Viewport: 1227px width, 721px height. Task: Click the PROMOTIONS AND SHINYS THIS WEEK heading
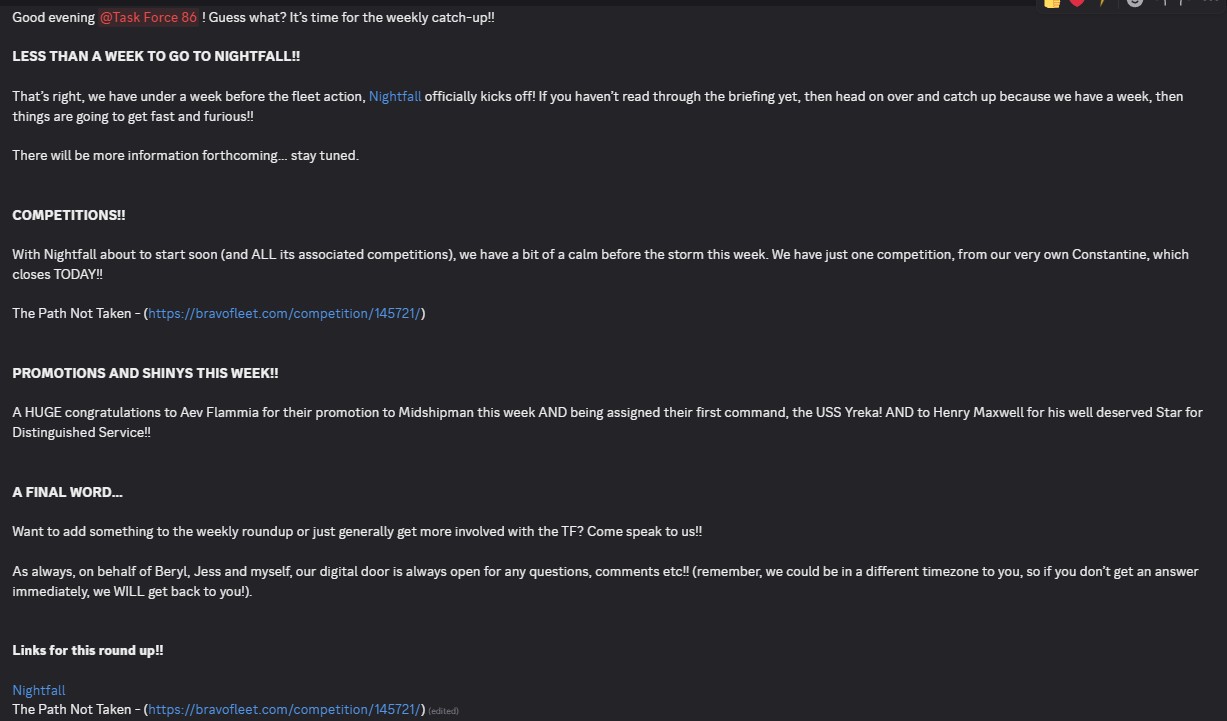click(x=145, y=373)
